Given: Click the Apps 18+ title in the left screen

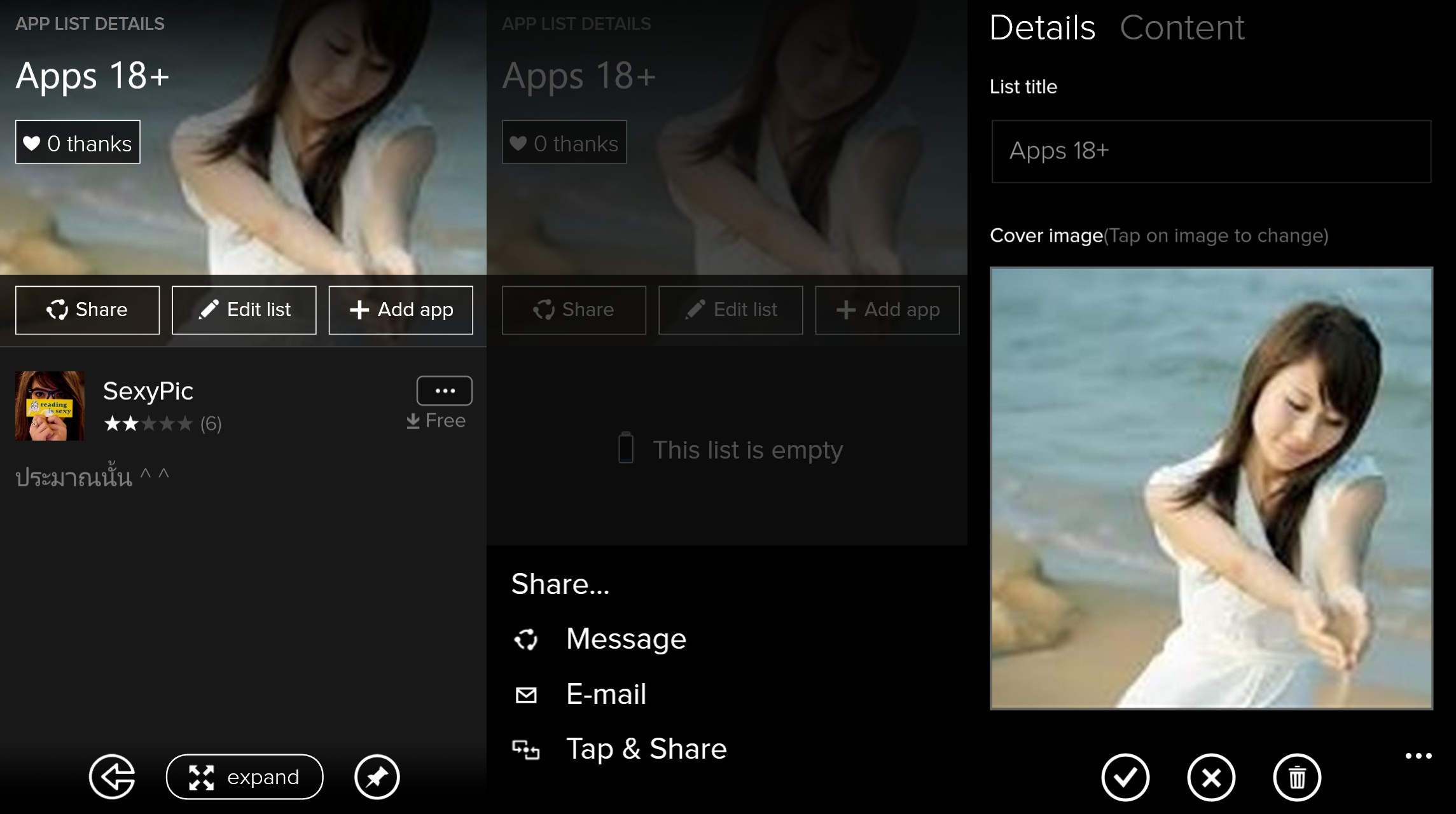Looking at the screenshot, I should click(93, 76).
